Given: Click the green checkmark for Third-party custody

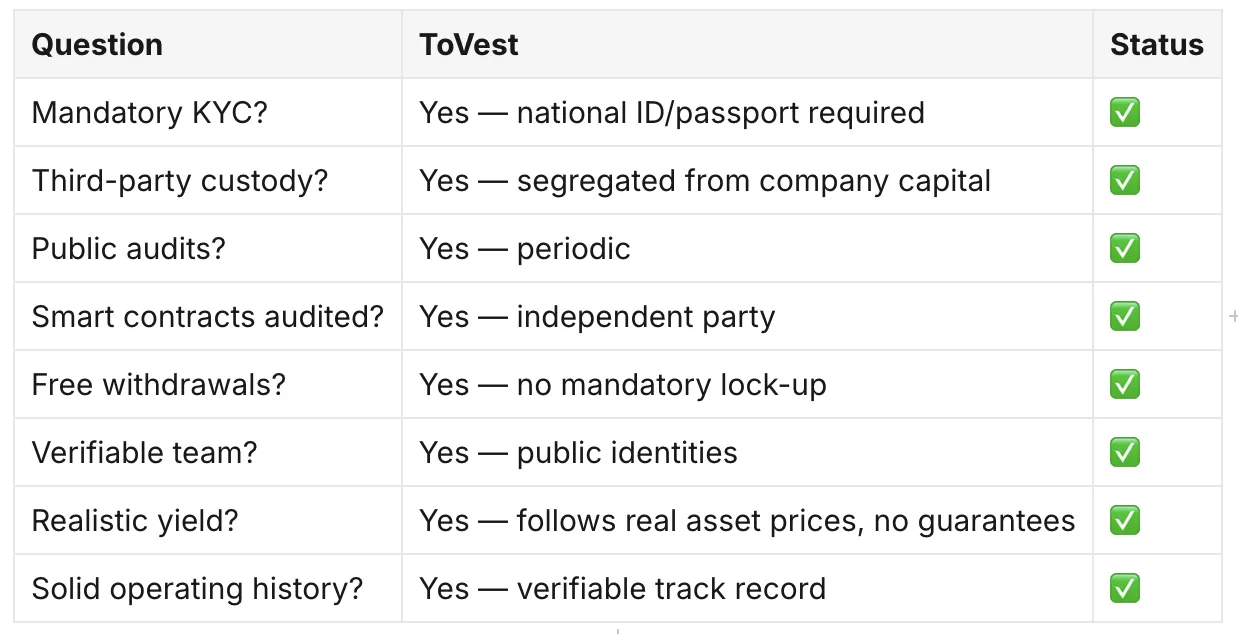Looking at the screenshot, I should point(1125,181).
